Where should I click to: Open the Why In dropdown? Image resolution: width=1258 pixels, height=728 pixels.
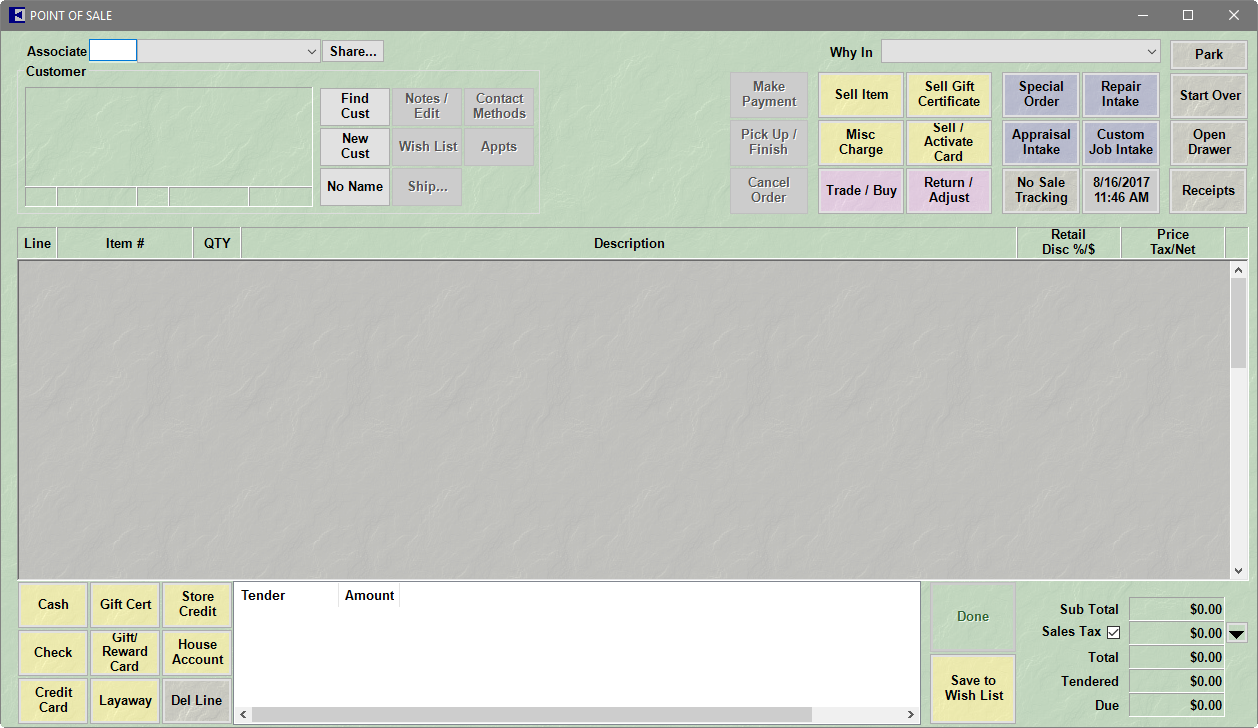coord(1150,52)
